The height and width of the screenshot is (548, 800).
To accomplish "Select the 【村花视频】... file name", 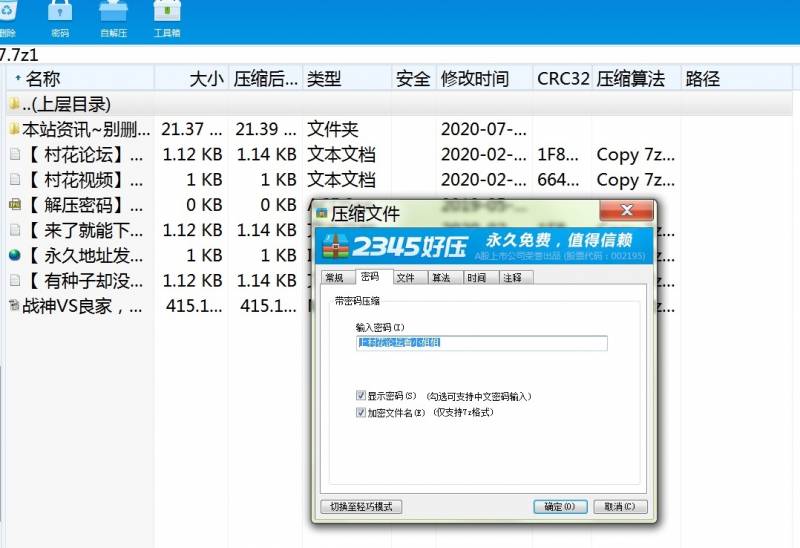I will [x=84, y=180].
